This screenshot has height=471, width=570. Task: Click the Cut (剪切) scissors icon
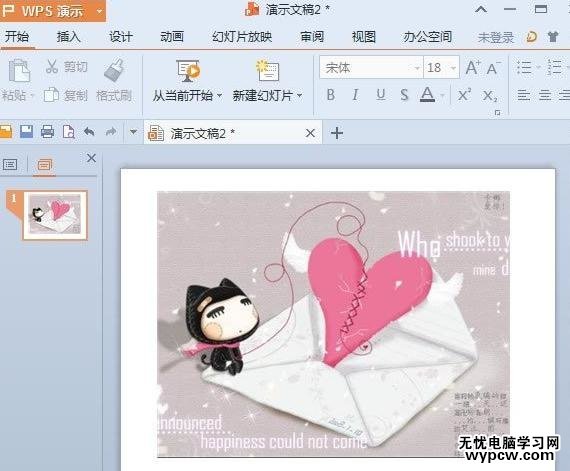pos(52,67)
